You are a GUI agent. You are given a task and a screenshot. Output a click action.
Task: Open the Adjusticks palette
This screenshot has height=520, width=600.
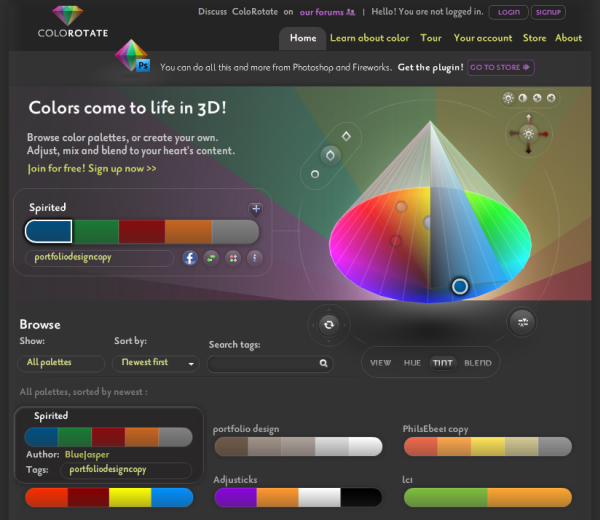[298, 497]
